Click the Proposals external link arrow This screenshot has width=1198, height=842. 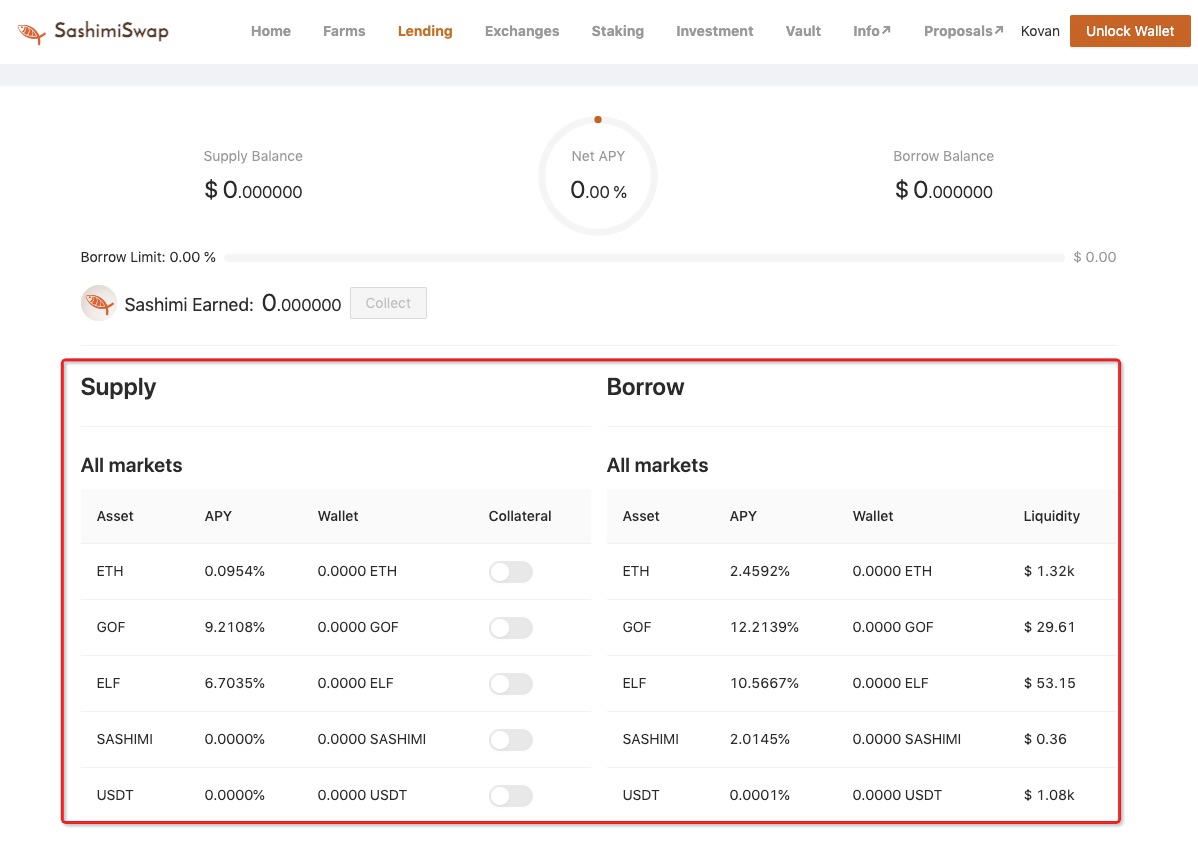click(999, 31)
